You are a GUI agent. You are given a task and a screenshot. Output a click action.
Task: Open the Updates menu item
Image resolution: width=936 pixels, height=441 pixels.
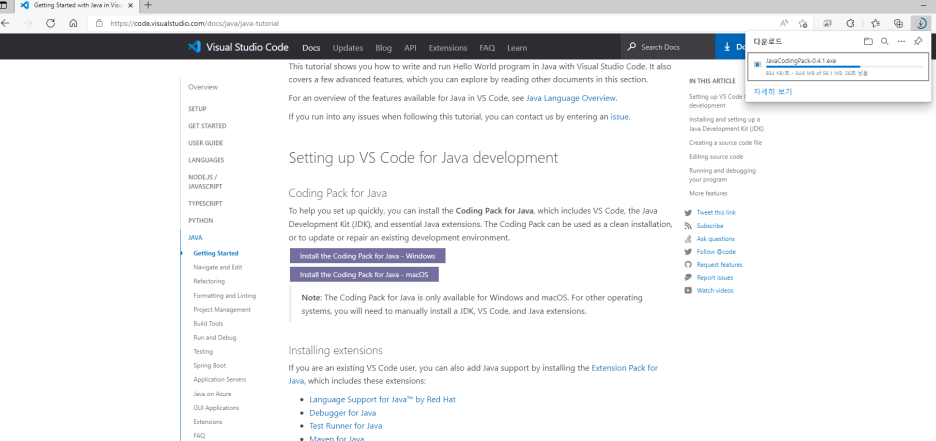tap(348, 48)
